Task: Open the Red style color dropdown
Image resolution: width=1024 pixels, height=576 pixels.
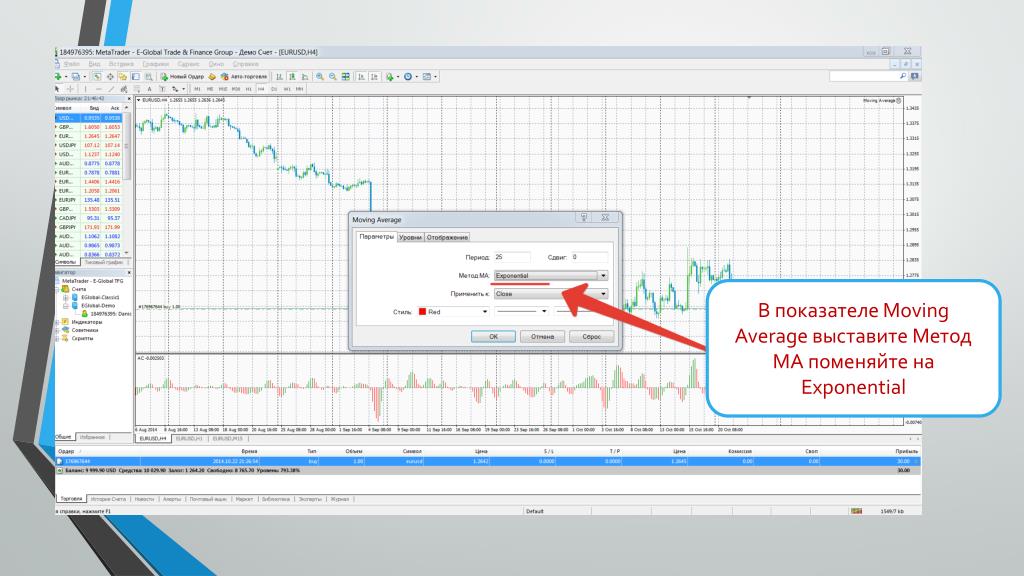Action: [x=453, y=312]
